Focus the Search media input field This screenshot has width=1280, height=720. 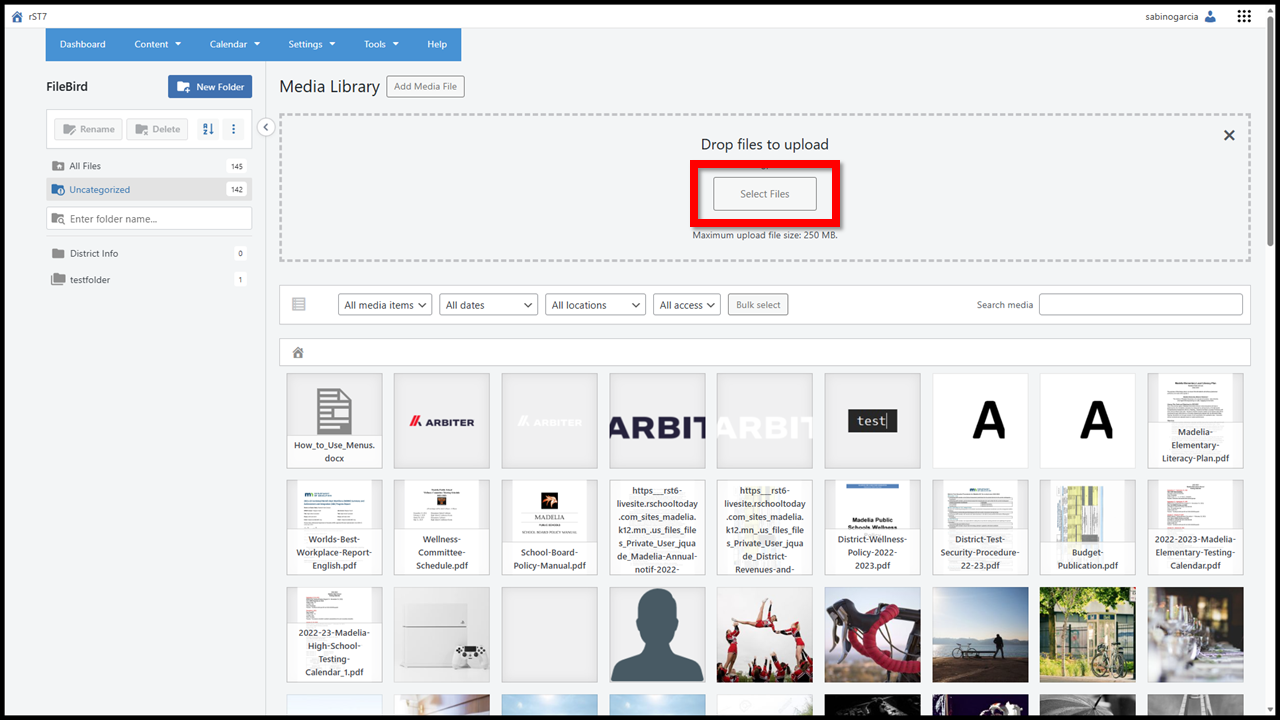pyautogui.click(x=1141, y=305)
